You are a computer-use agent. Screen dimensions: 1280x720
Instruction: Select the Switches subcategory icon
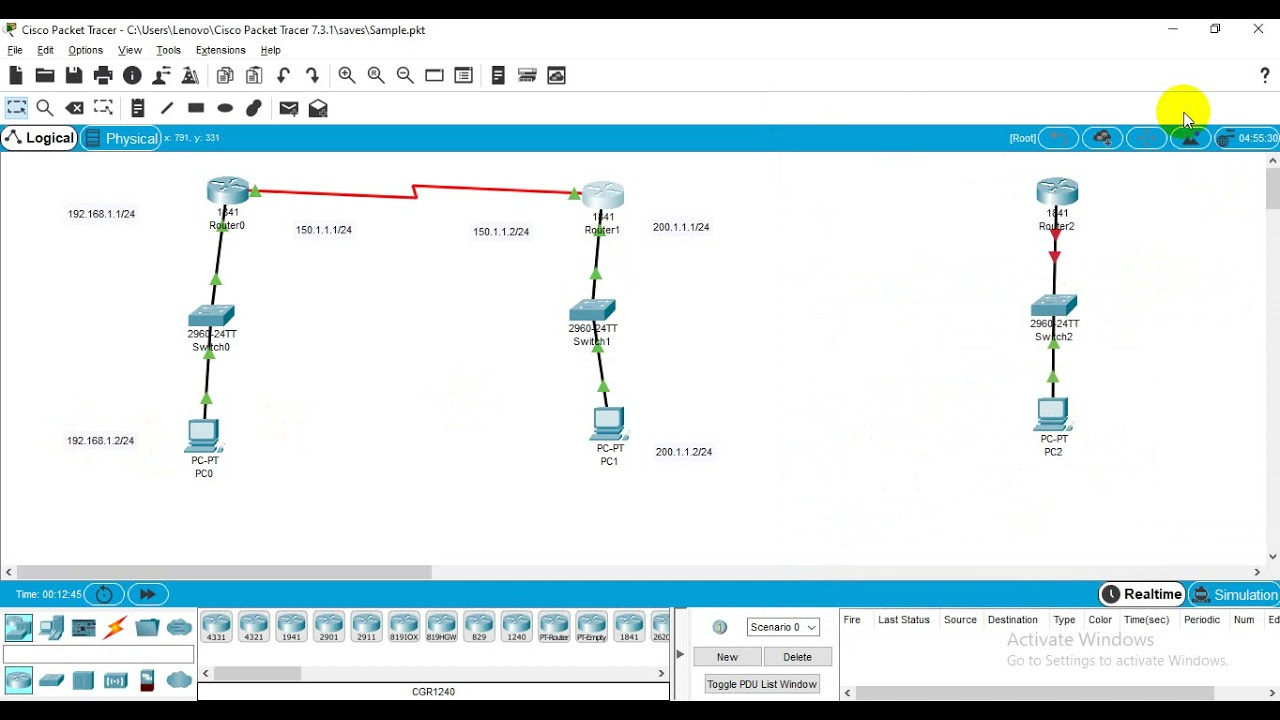coord(52,681)
